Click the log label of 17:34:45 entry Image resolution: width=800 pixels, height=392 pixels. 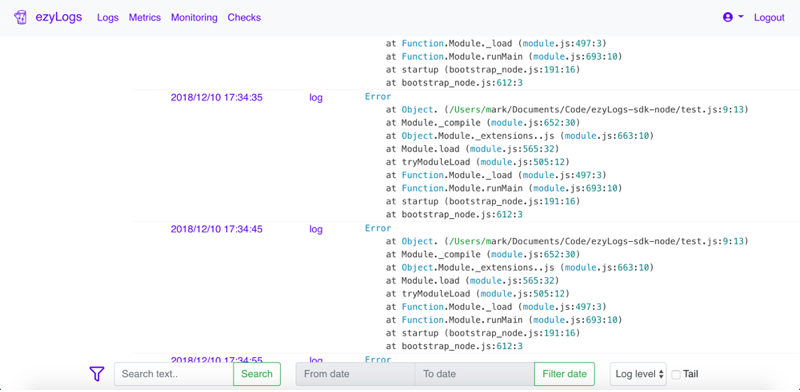point(316,230)
